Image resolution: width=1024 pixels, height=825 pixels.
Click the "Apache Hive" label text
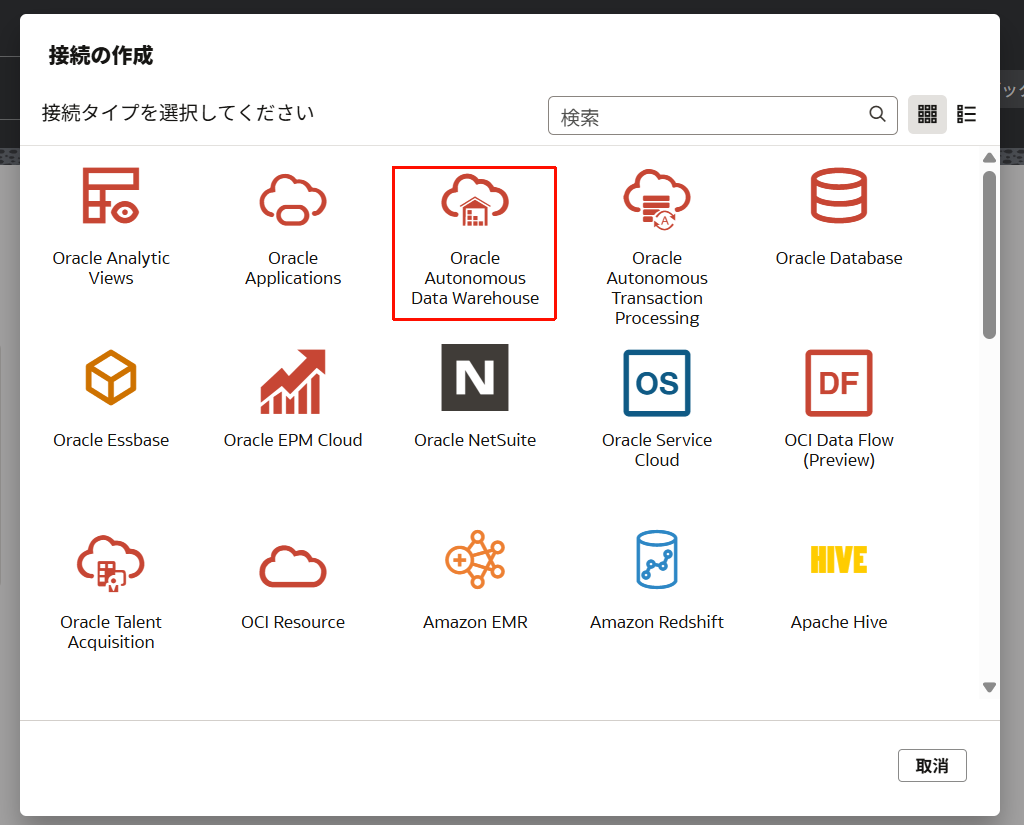(x=839, y=622)
